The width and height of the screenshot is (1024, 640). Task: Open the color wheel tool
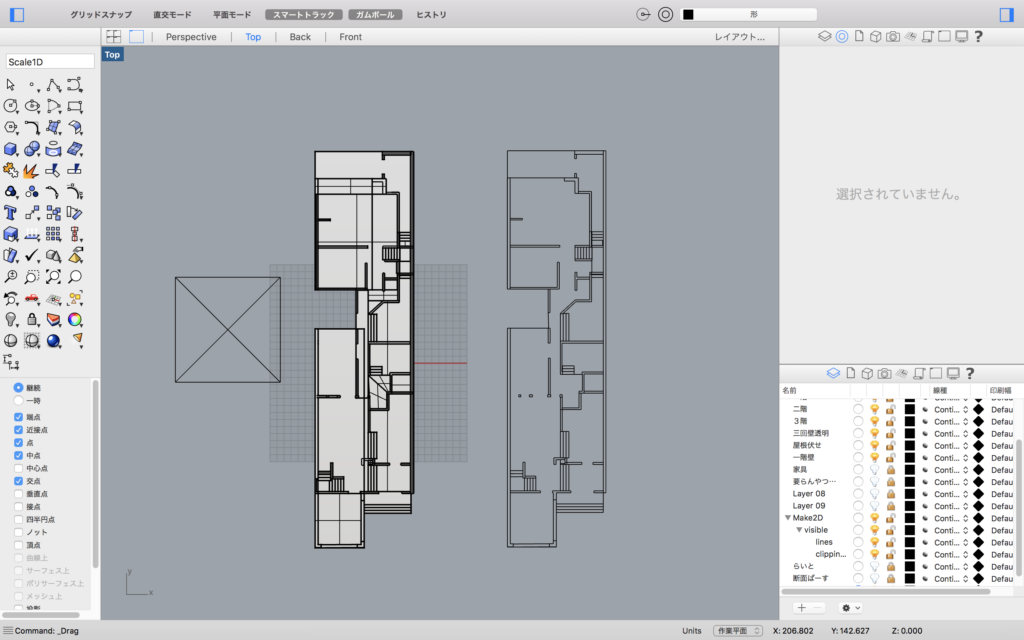click(x=75, y=319)
